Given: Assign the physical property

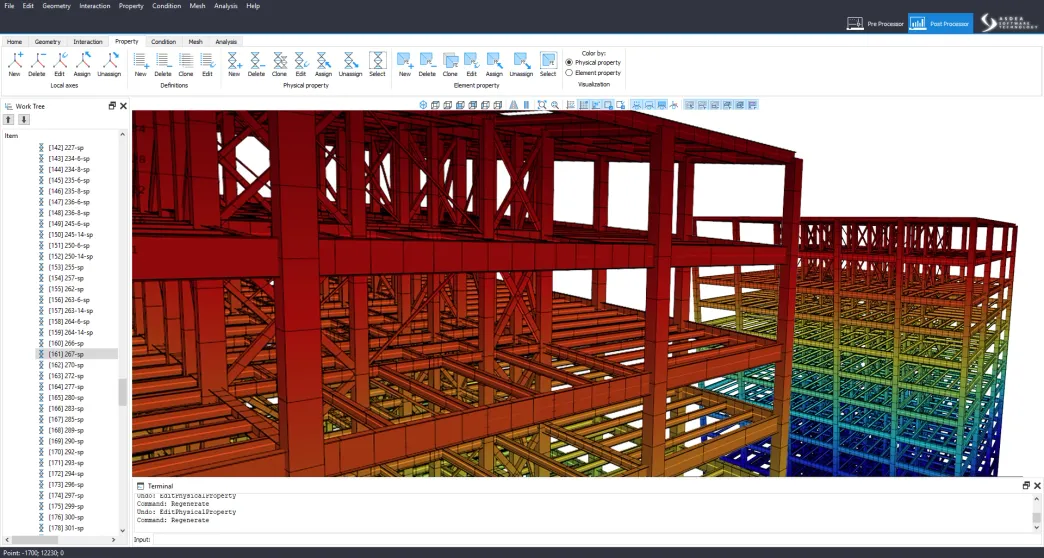Looking at the screenshot, I should pyautogui.click(x=324, y=65).
